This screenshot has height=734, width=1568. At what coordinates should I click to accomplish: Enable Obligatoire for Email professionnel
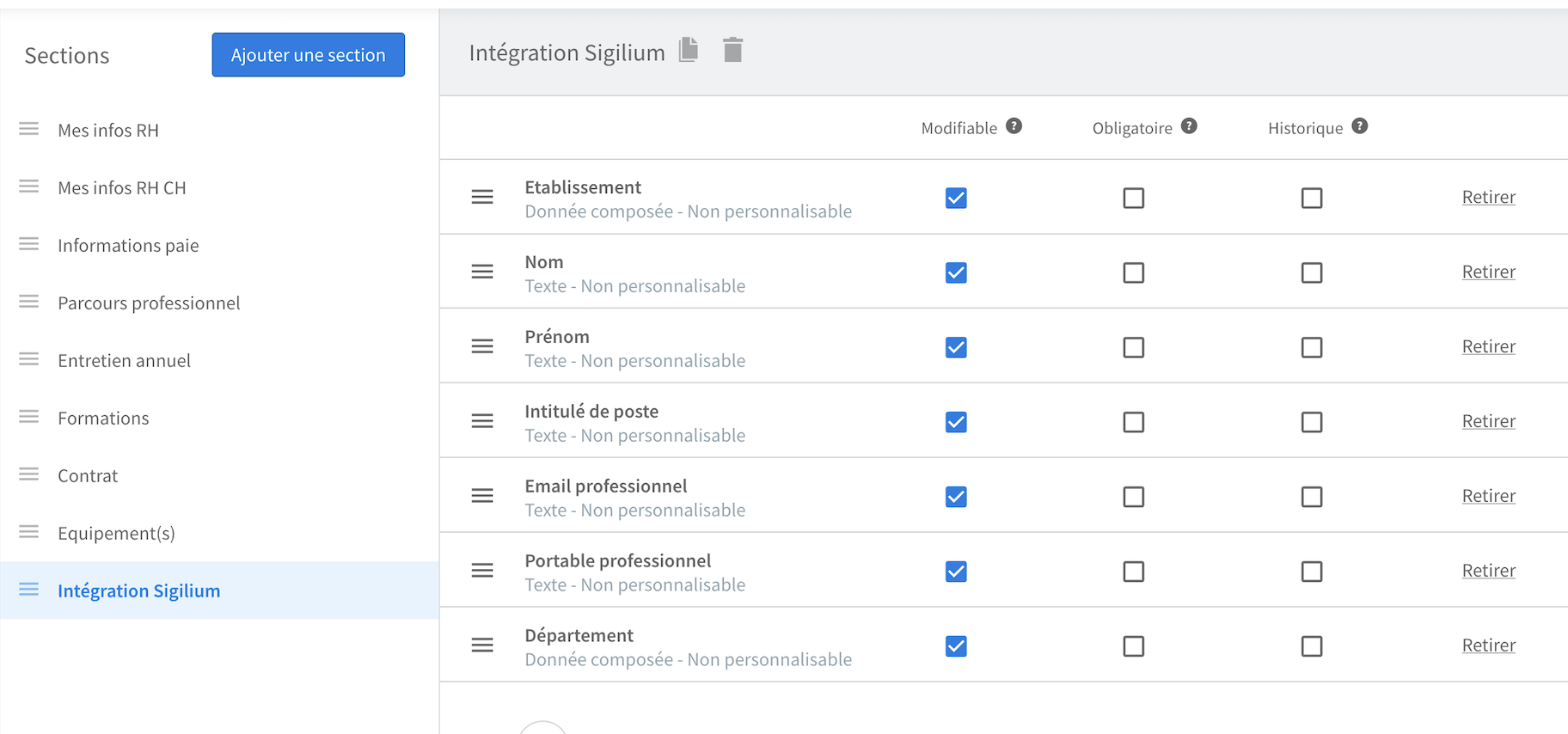[1134, 497]
